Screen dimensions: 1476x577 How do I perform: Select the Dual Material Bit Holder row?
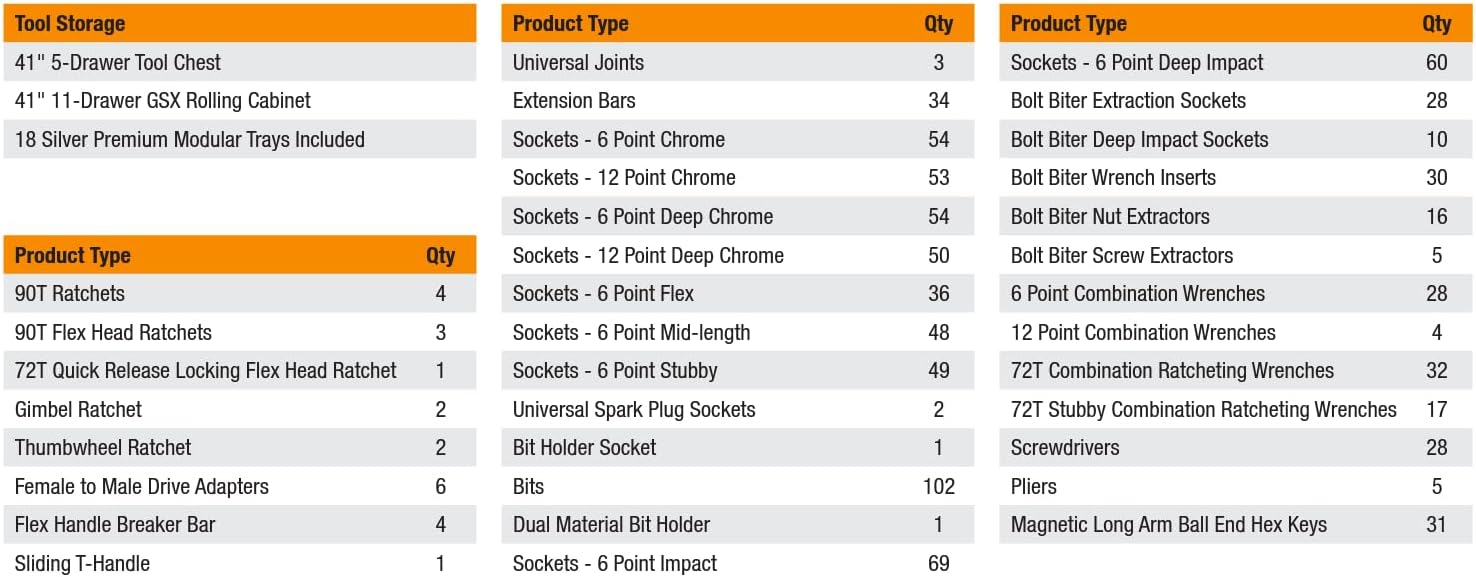pos(611,525)
